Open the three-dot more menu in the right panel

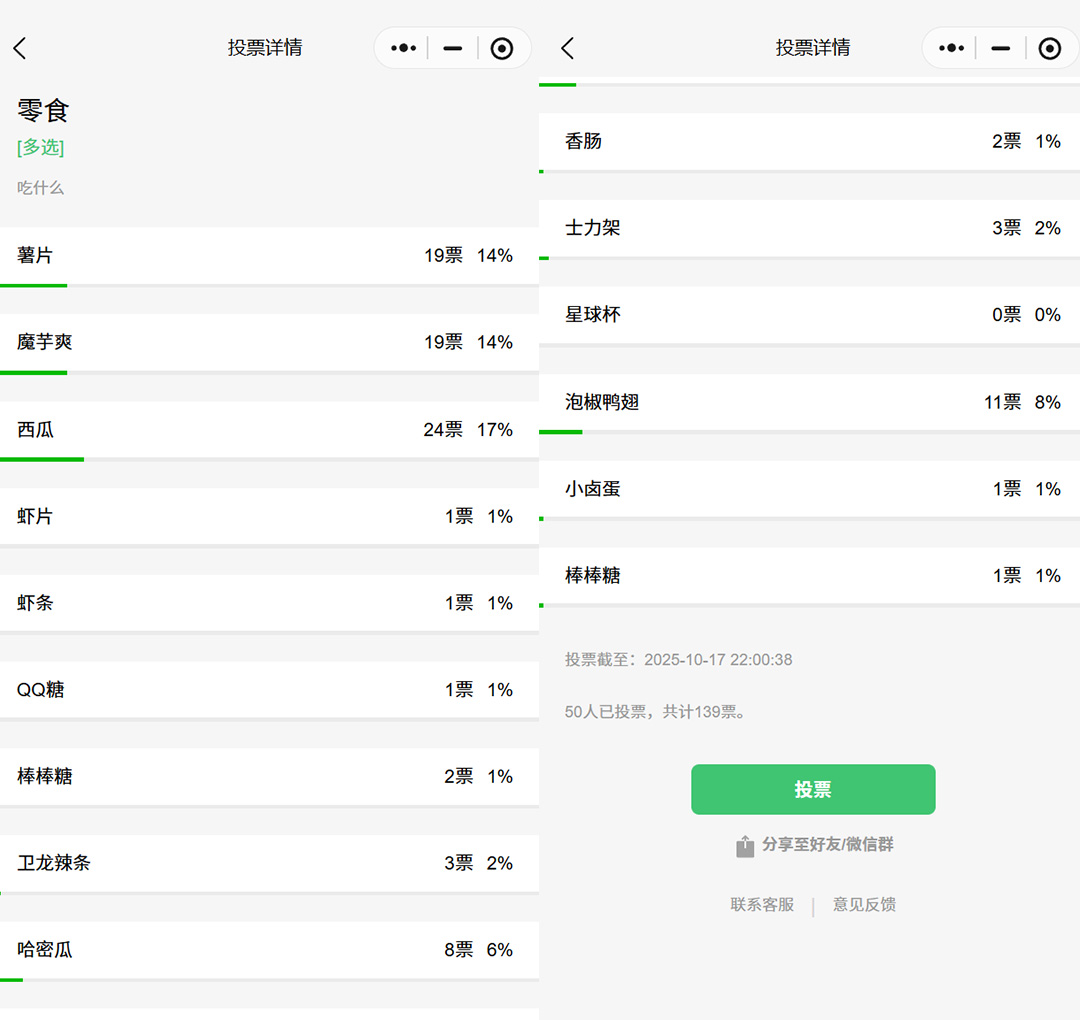coord(951,48)
